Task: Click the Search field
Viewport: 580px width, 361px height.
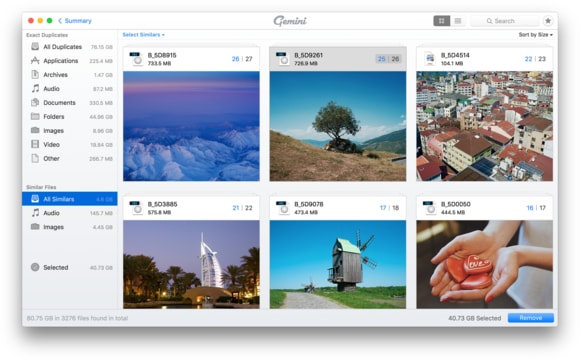Action: click(x=505, y=21)
